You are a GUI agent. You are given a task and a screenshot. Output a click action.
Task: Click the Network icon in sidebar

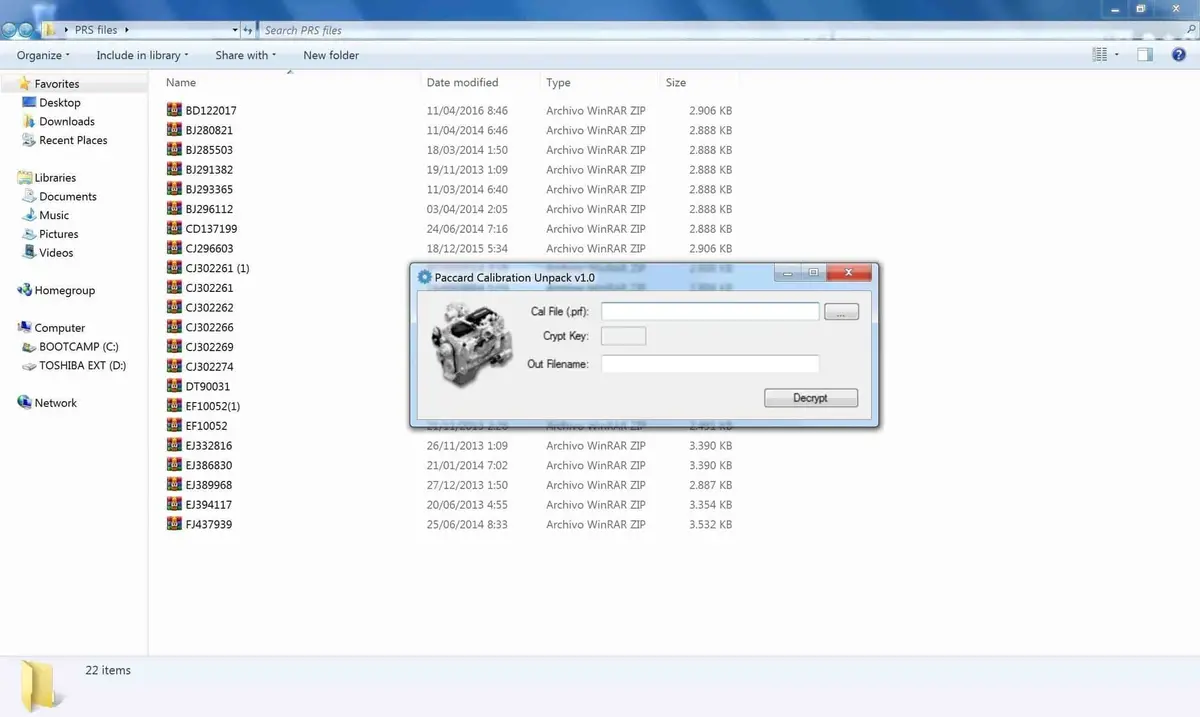pyautogui.click(x=25, y=403)
